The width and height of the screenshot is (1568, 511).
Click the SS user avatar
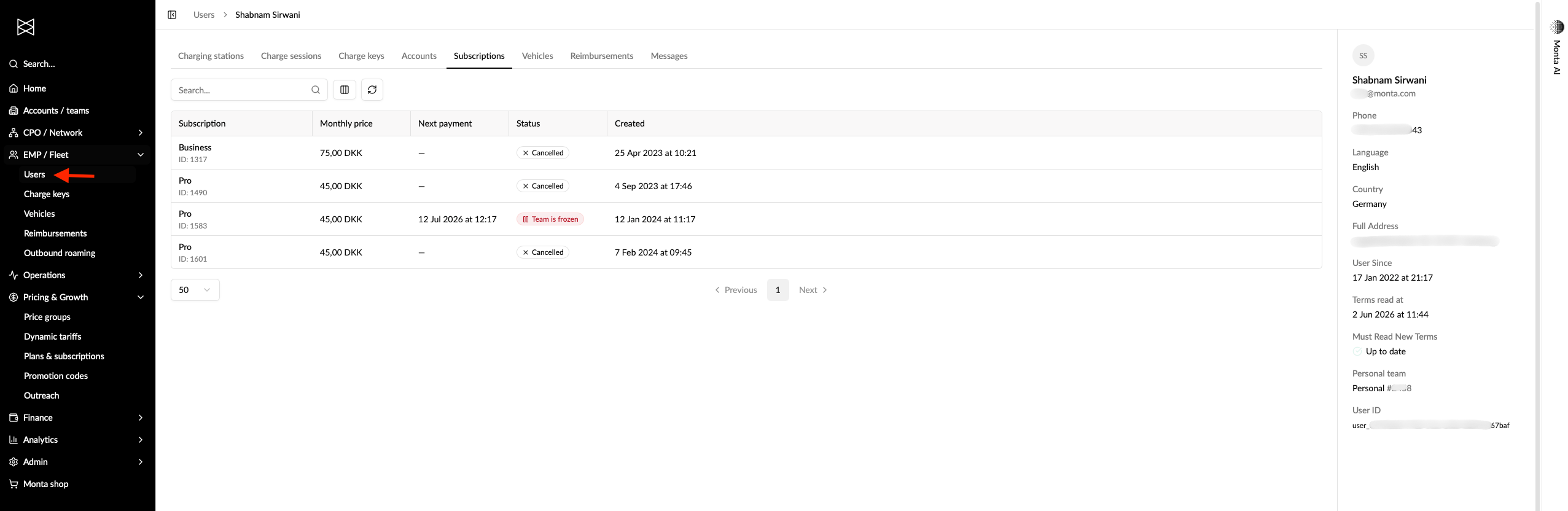1363,55
